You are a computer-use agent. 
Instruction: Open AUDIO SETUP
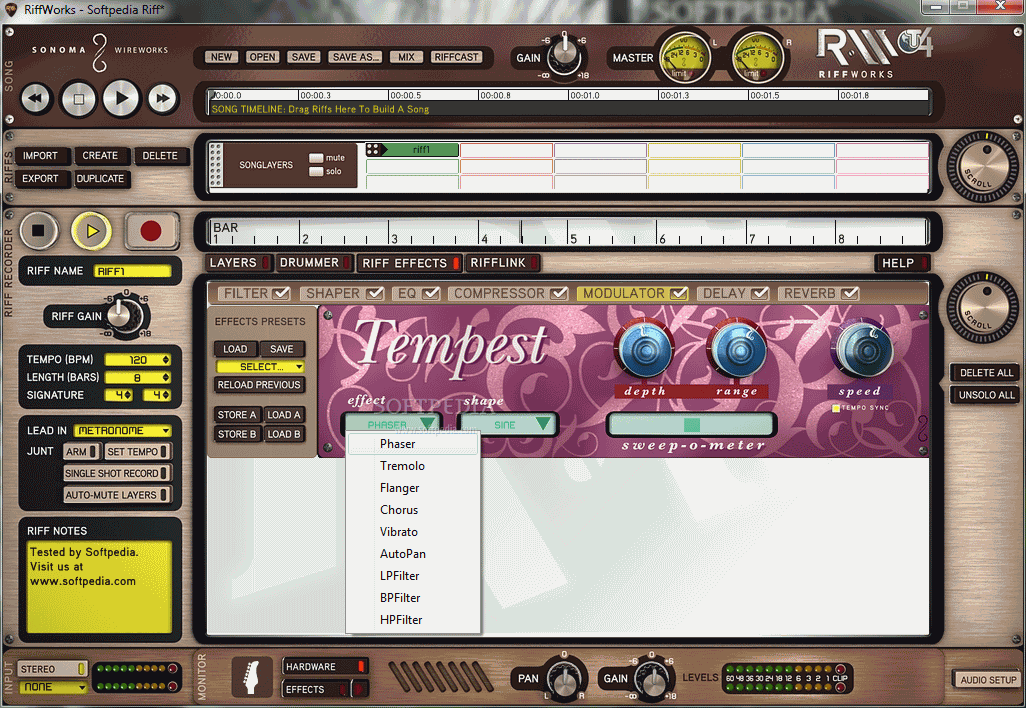(x=987, y=680)
